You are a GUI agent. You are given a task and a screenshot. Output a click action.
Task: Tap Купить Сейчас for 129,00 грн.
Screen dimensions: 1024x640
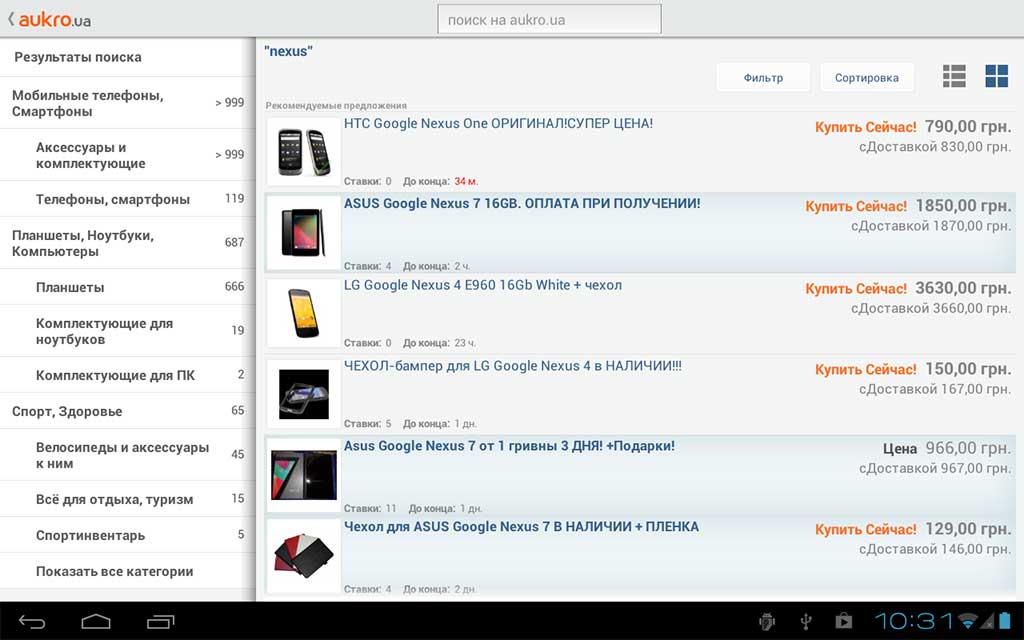[x=865, y=530]
